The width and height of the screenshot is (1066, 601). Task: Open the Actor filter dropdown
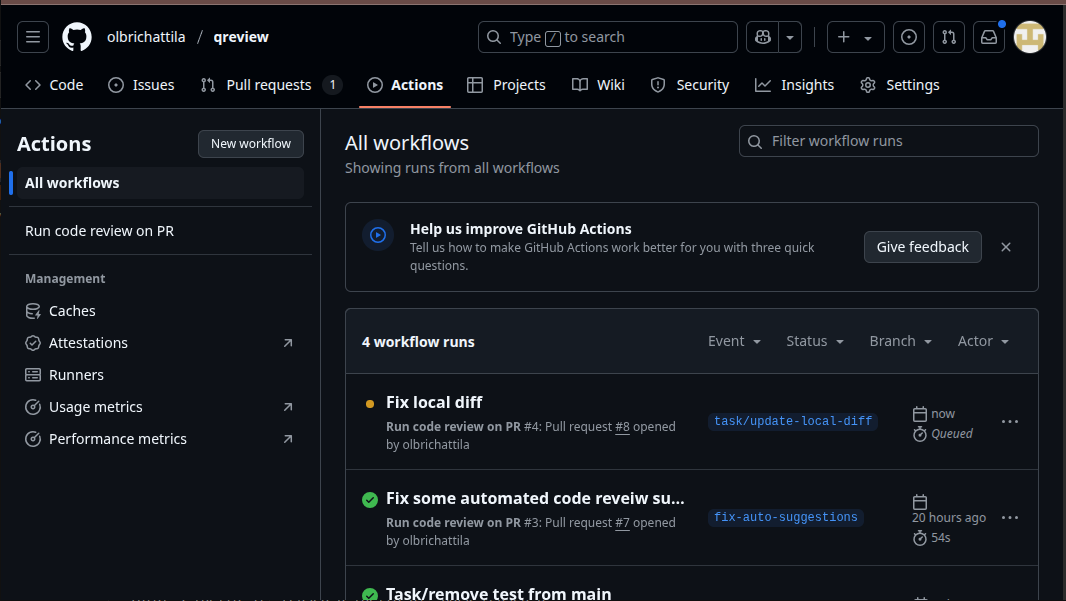click(x=983, y=341)
